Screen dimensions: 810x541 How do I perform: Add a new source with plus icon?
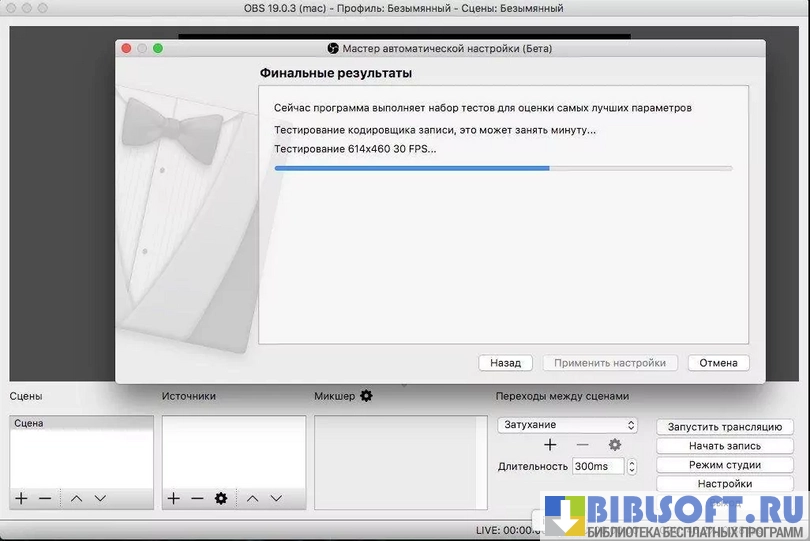coord(173,498)
